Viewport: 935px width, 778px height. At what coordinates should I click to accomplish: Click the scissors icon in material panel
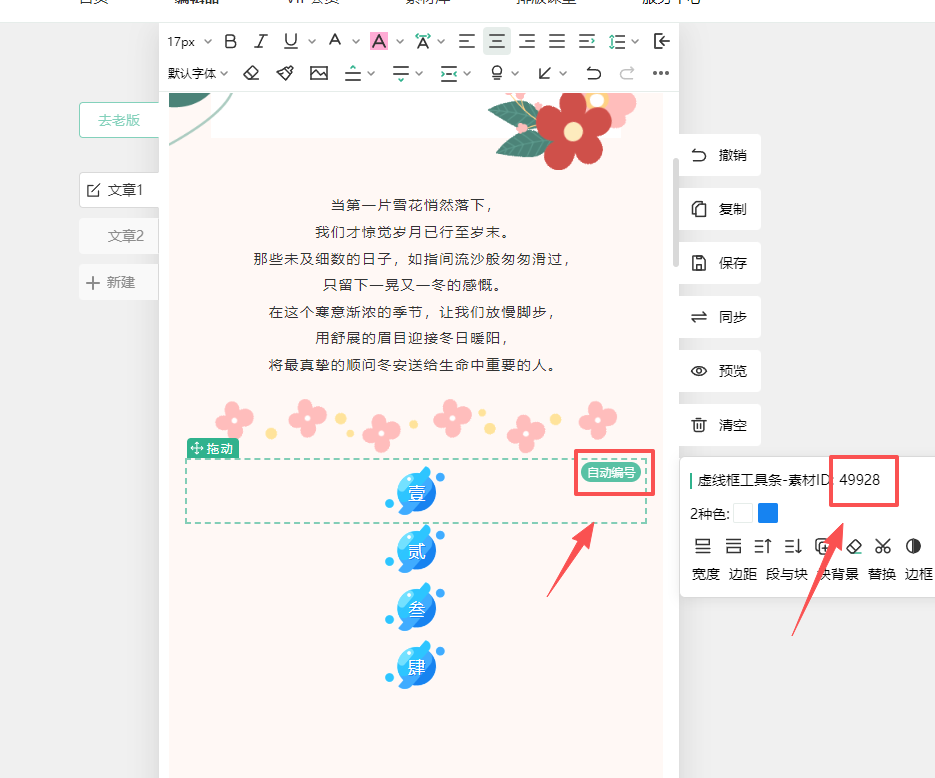click(x=883, y=546)
